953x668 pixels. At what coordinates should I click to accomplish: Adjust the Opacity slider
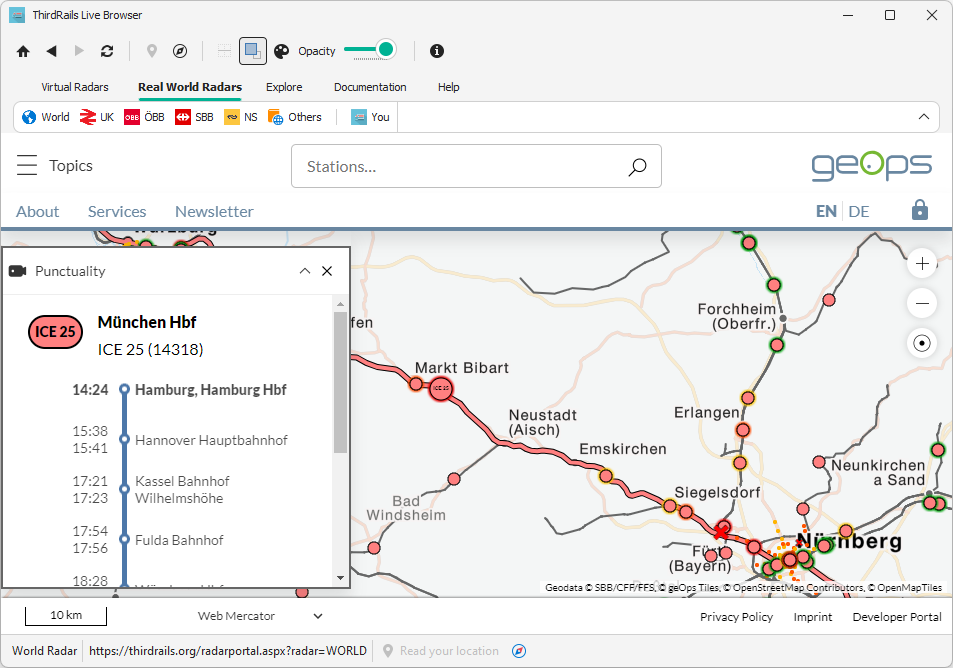coord(370,50)
